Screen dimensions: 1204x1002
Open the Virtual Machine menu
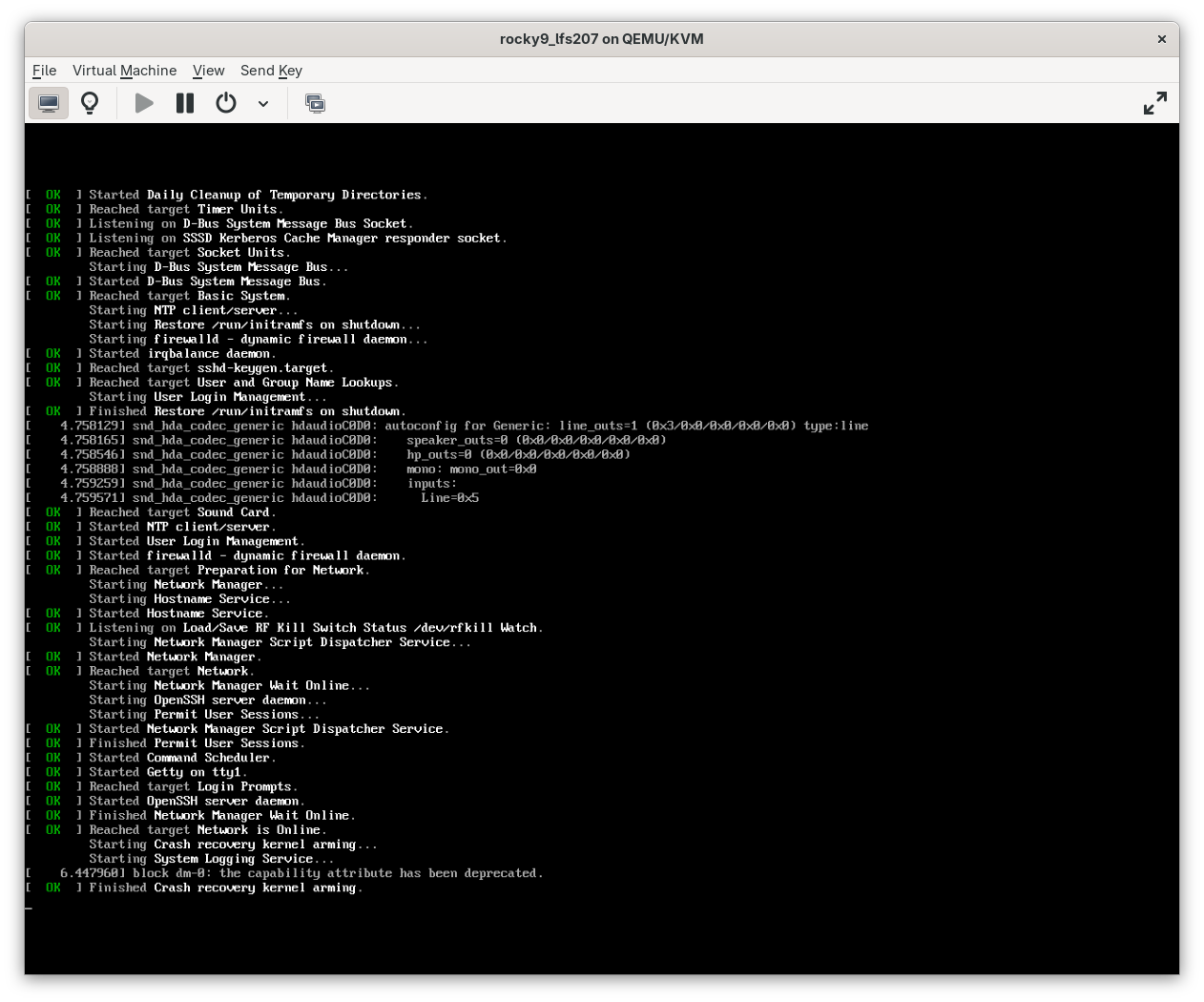click(x=124, y=71)
